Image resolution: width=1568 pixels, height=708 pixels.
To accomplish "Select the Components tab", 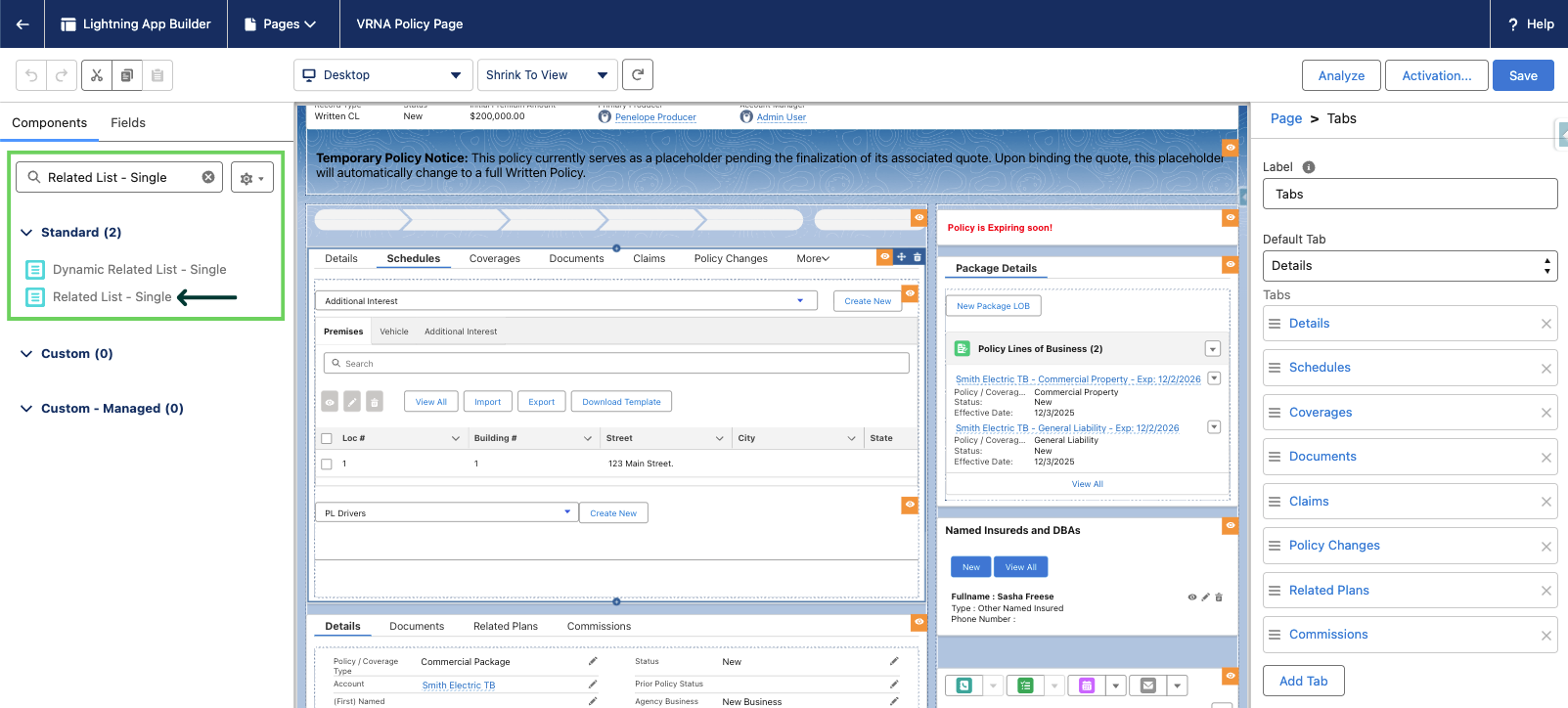I will [x=49, y=123].
